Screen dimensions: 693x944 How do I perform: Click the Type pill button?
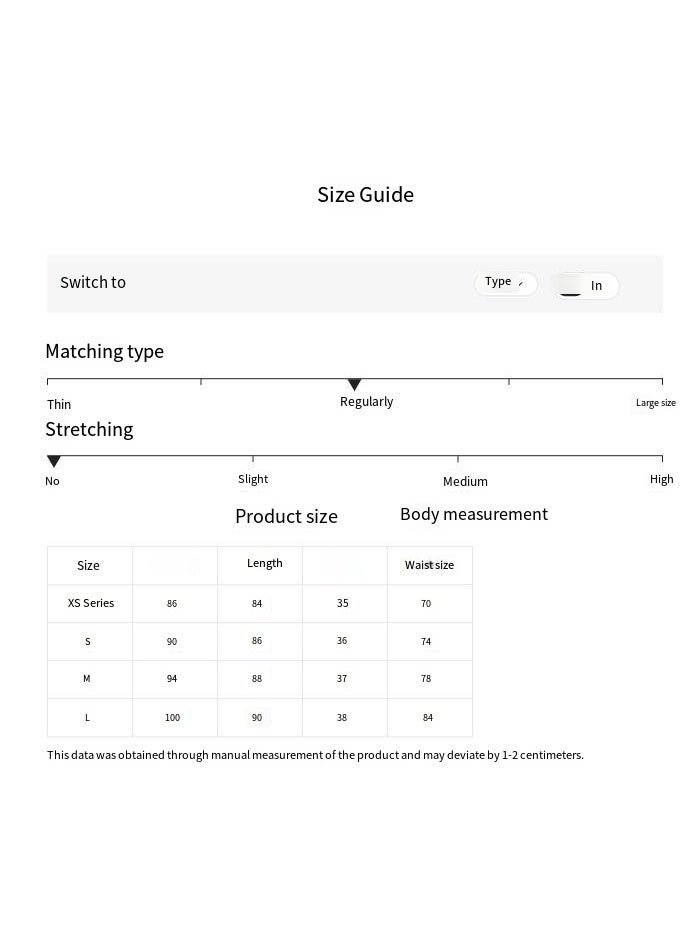[505, 283]
